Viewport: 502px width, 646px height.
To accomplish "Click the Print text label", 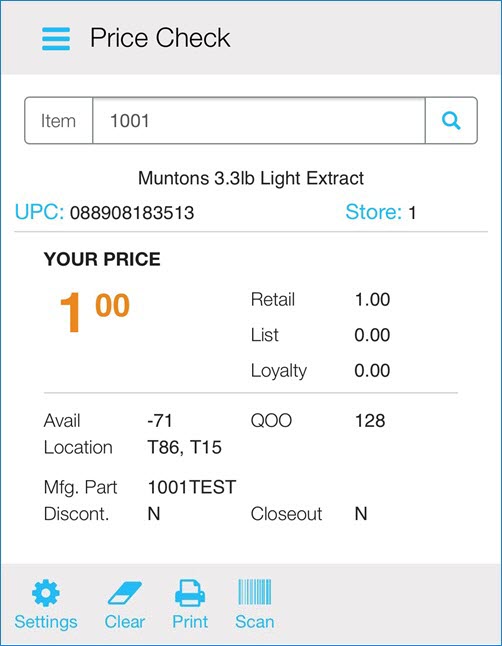I will [190, 622].
